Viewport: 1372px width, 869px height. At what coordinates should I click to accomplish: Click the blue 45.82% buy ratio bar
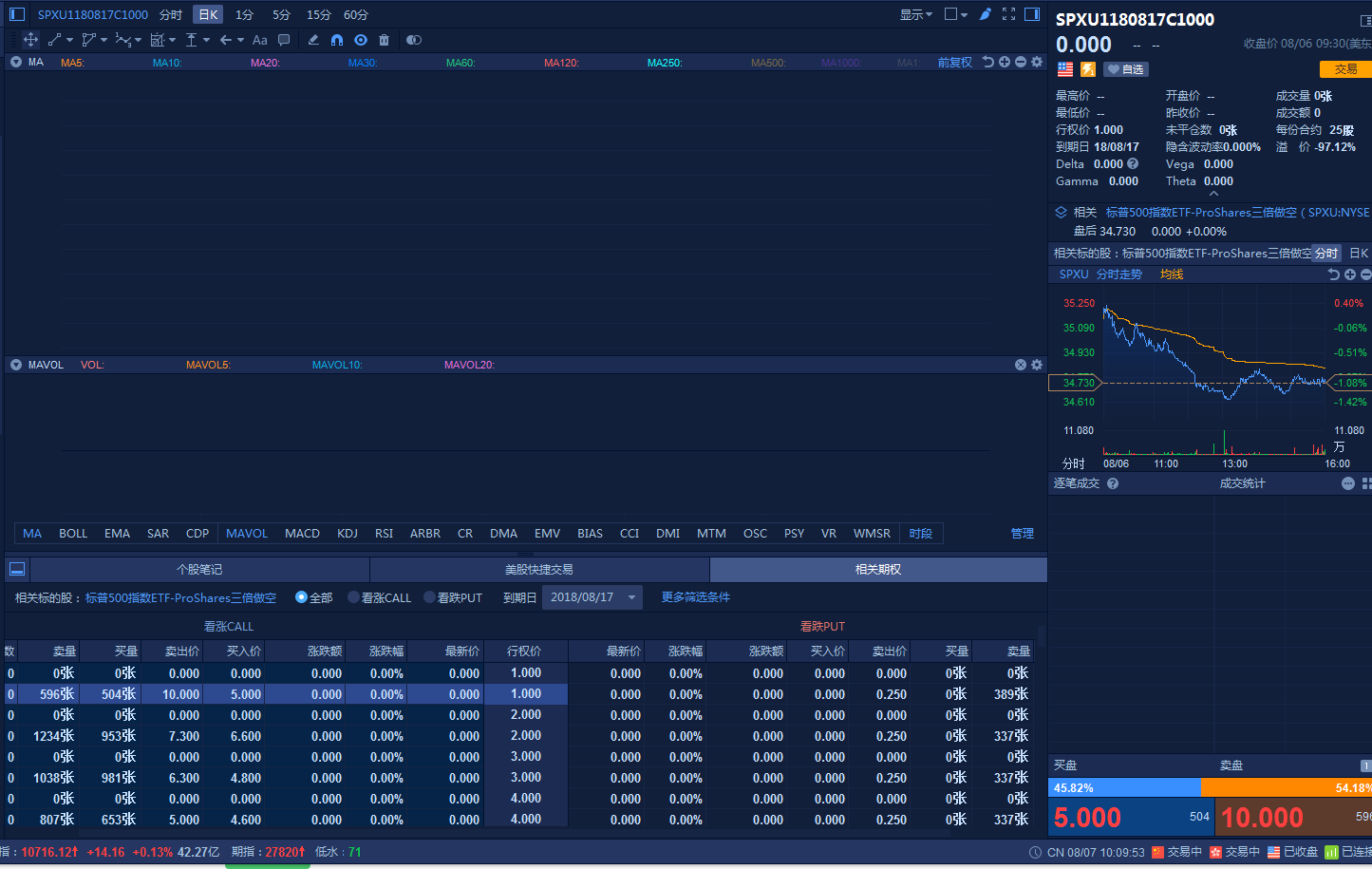pyautogui.click(x=1124, y=788)
